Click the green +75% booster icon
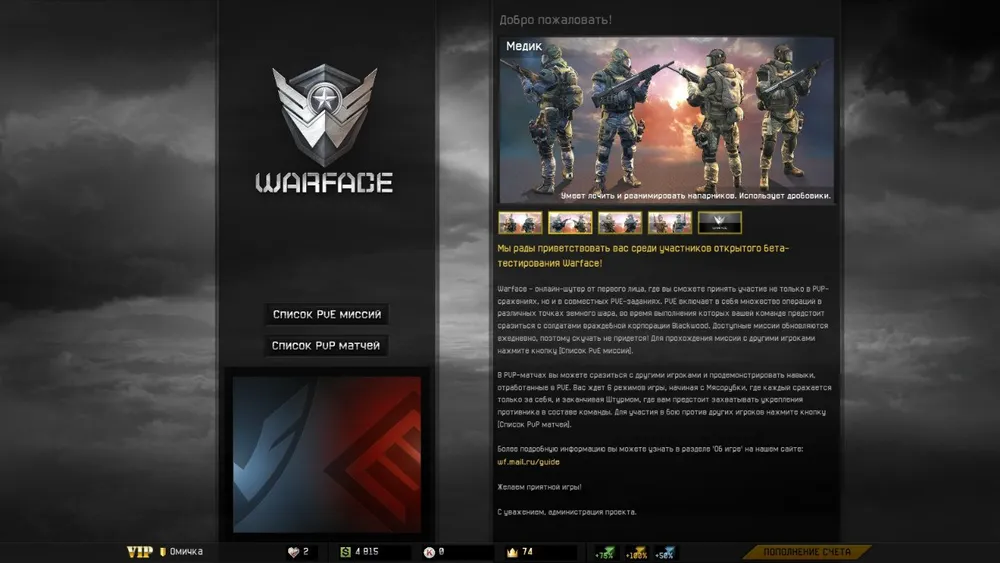This screenshot has width=1000, height=563. pos(605,553)
